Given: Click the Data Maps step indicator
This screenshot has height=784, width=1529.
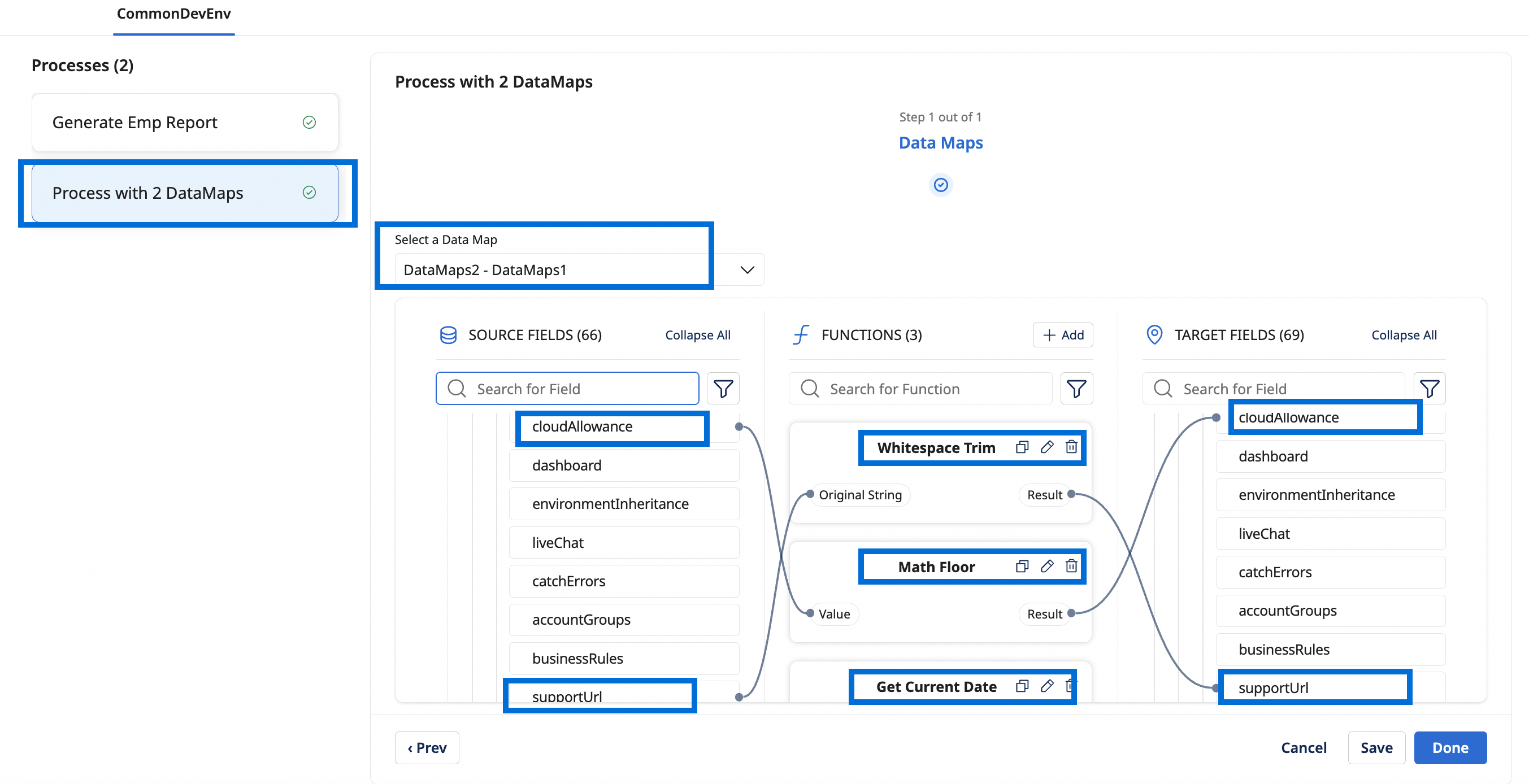Looking at the screenshot, I should pos(940,185).
